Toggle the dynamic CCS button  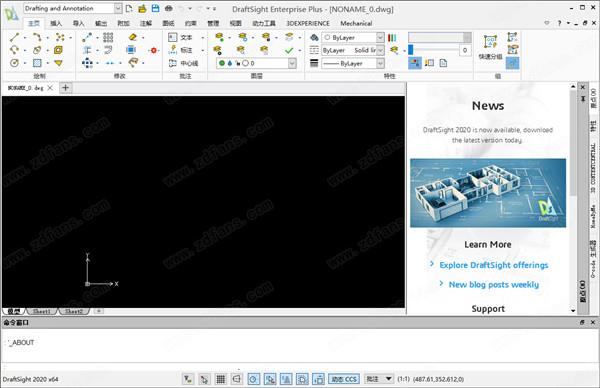(x=344, y=379)
